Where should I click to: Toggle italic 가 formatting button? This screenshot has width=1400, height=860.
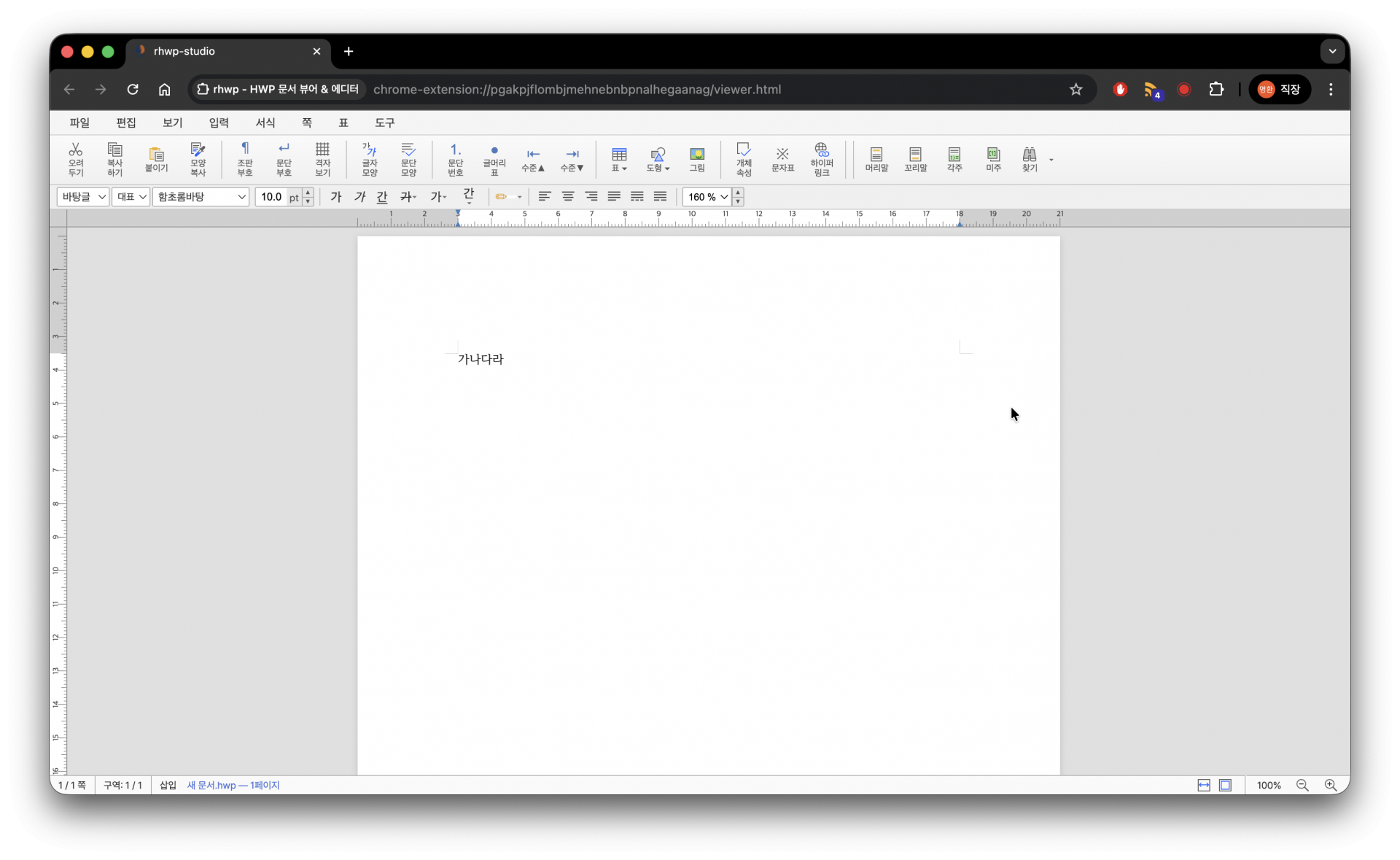click(359, 197)
